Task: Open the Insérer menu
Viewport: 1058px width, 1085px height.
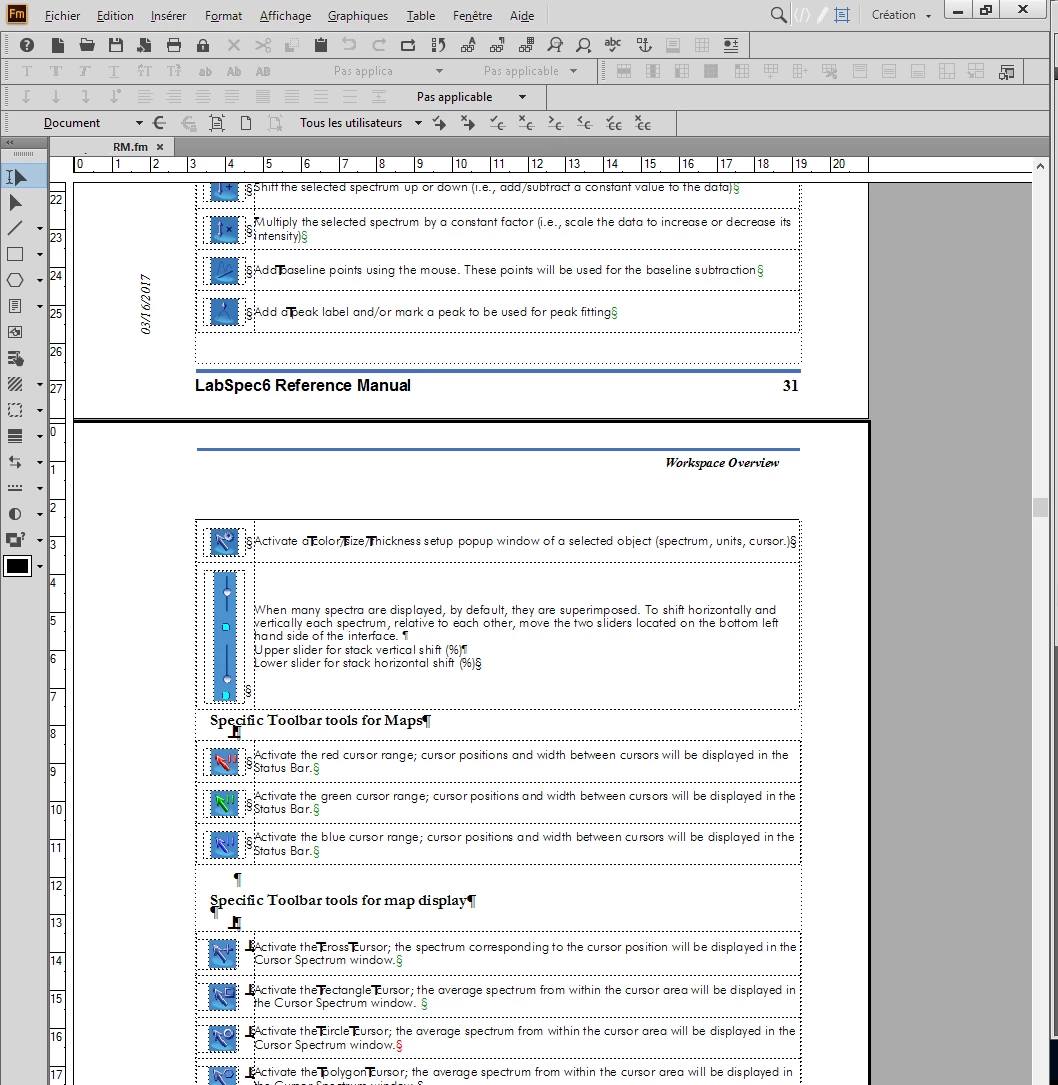Action: [168, 15]
